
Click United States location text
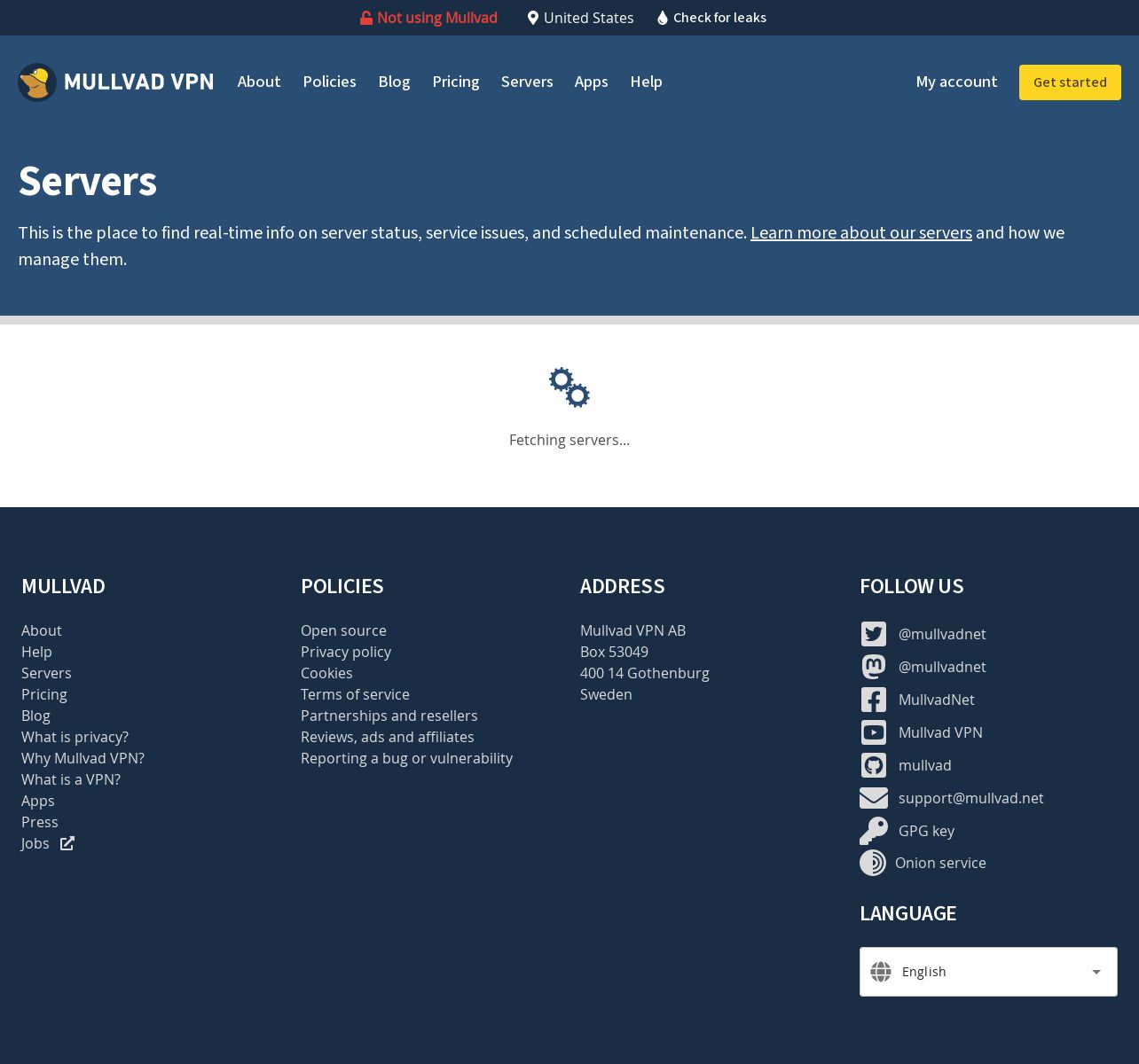[x=589, y=18]
